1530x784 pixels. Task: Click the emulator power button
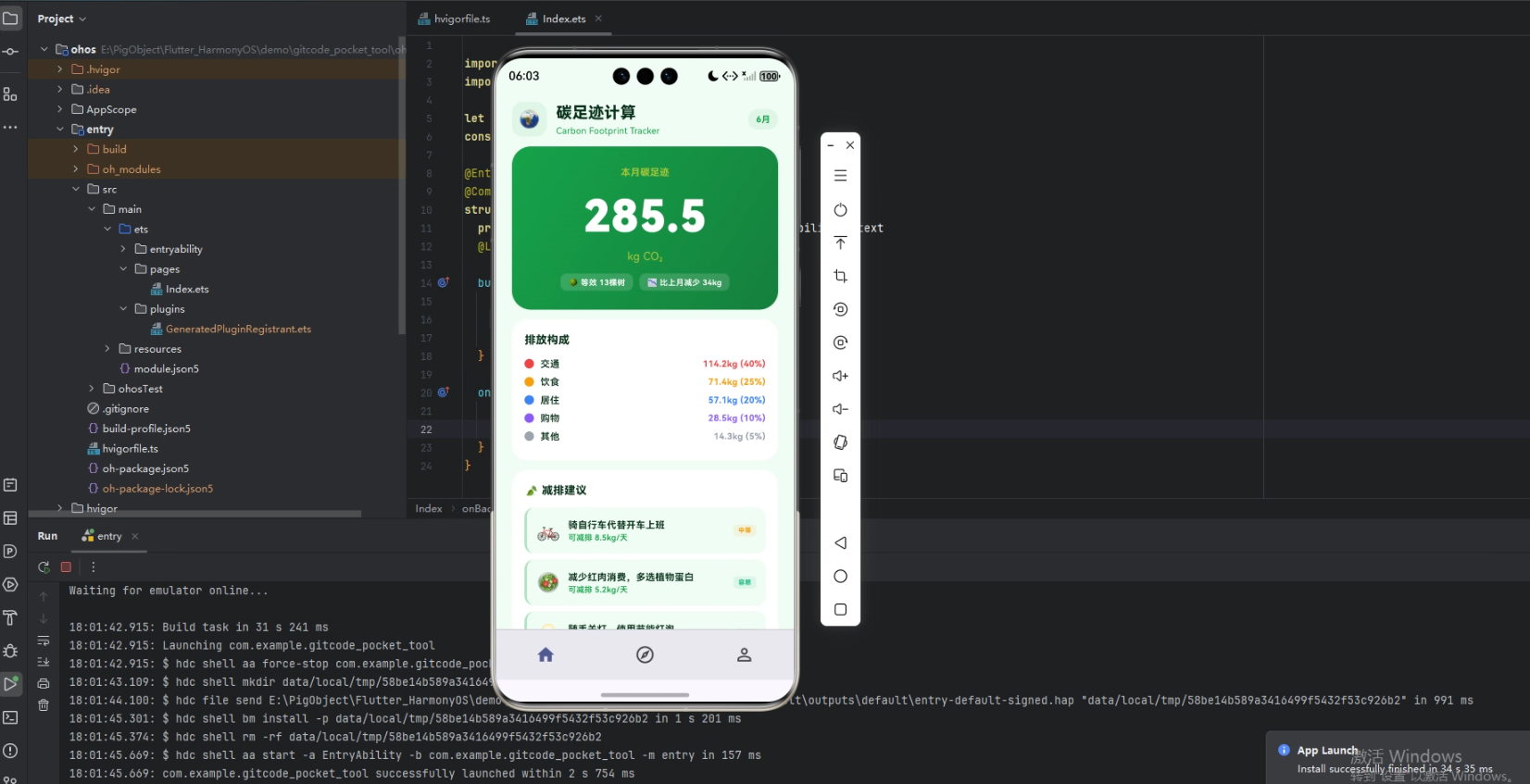point(840,210)
